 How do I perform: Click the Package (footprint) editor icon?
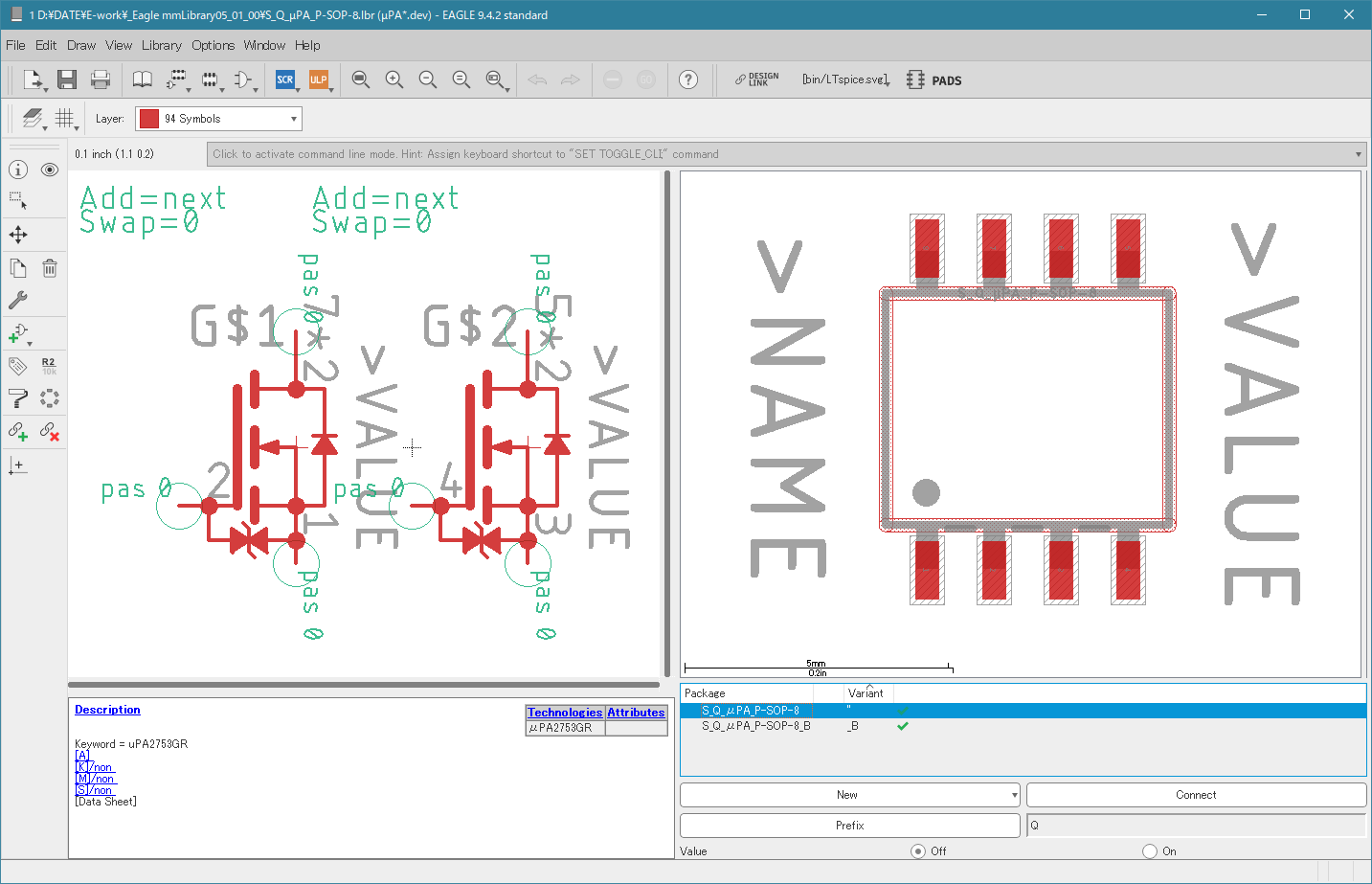point(210,79)
